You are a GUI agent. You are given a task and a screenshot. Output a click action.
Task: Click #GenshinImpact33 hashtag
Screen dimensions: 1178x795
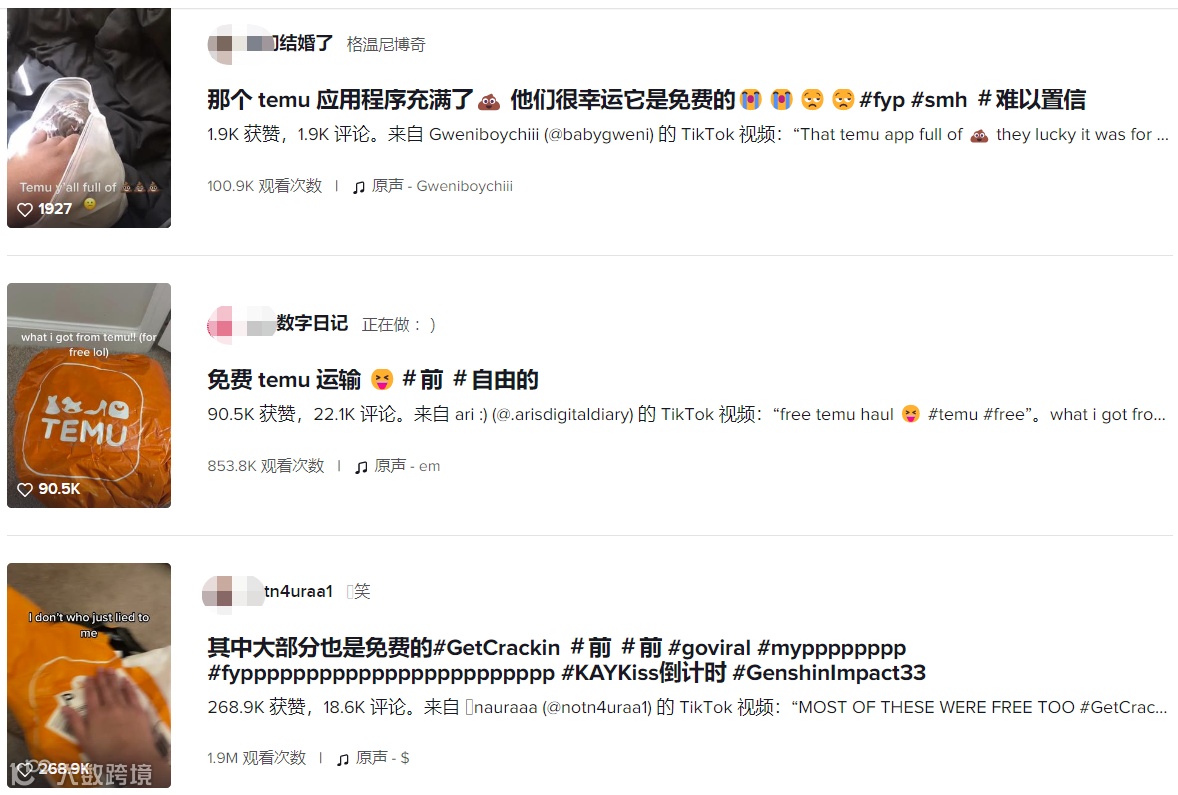pos(829,673)
